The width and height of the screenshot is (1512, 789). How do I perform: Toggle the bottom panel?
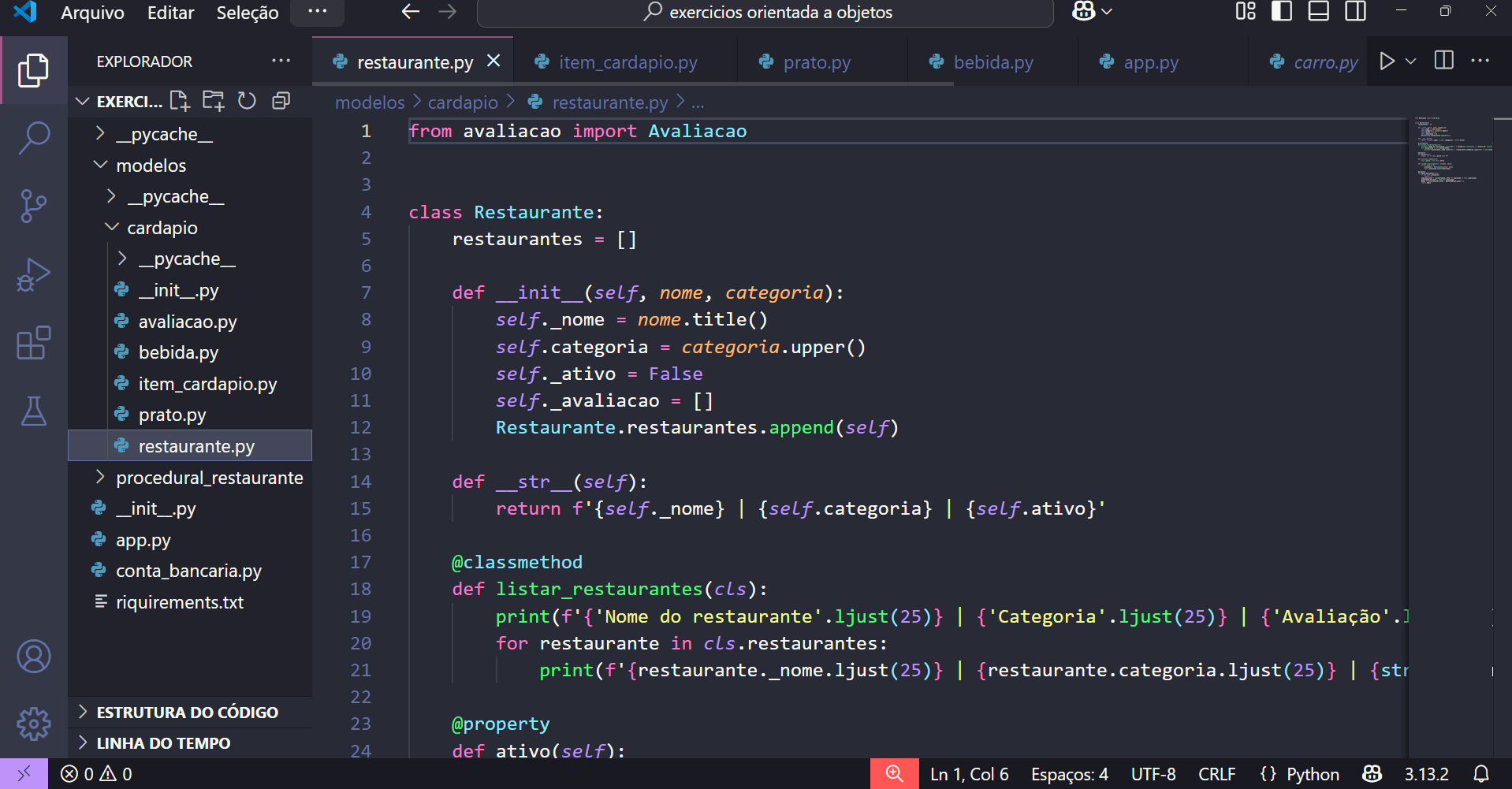pos(1318,12)
